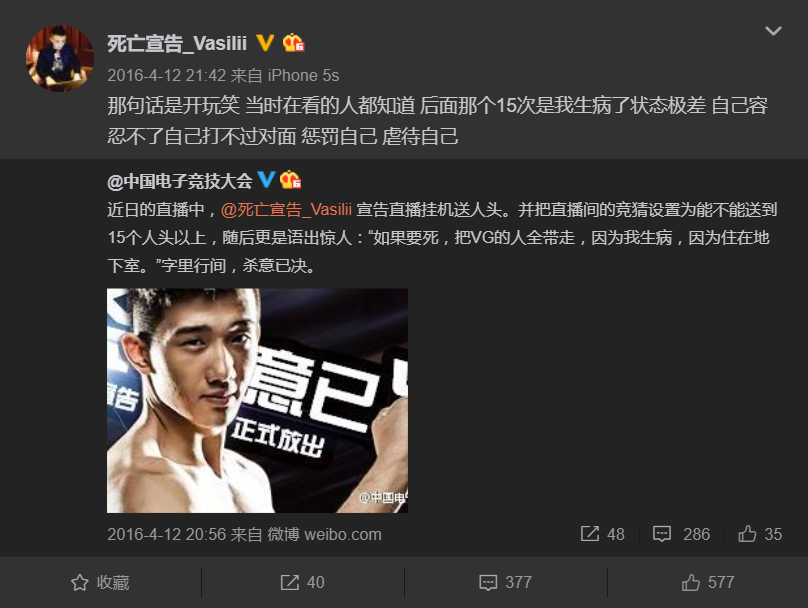
Task: Open @中国电子竞技大会 account link
Action: [x=180, y=181]
